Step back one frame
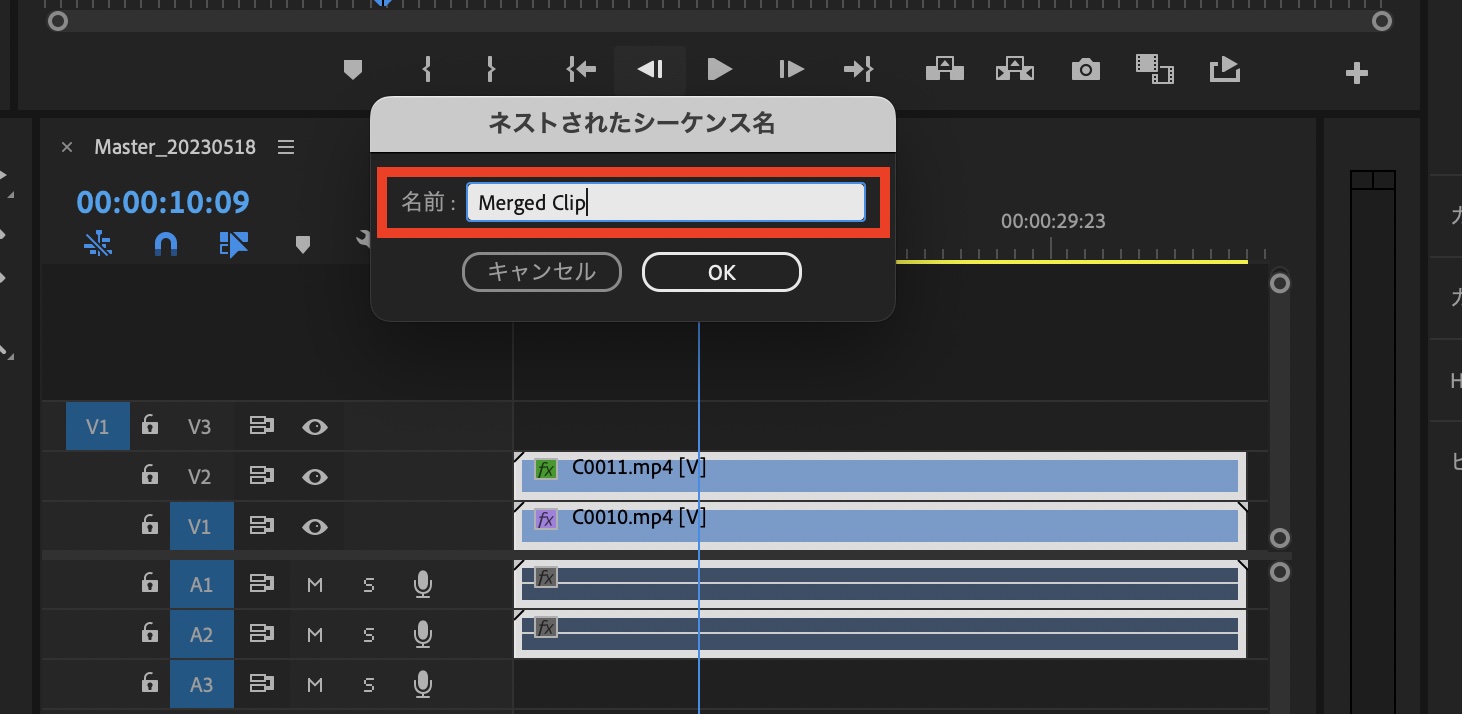This screenshot has height=714, width=1462. point(650,69)
